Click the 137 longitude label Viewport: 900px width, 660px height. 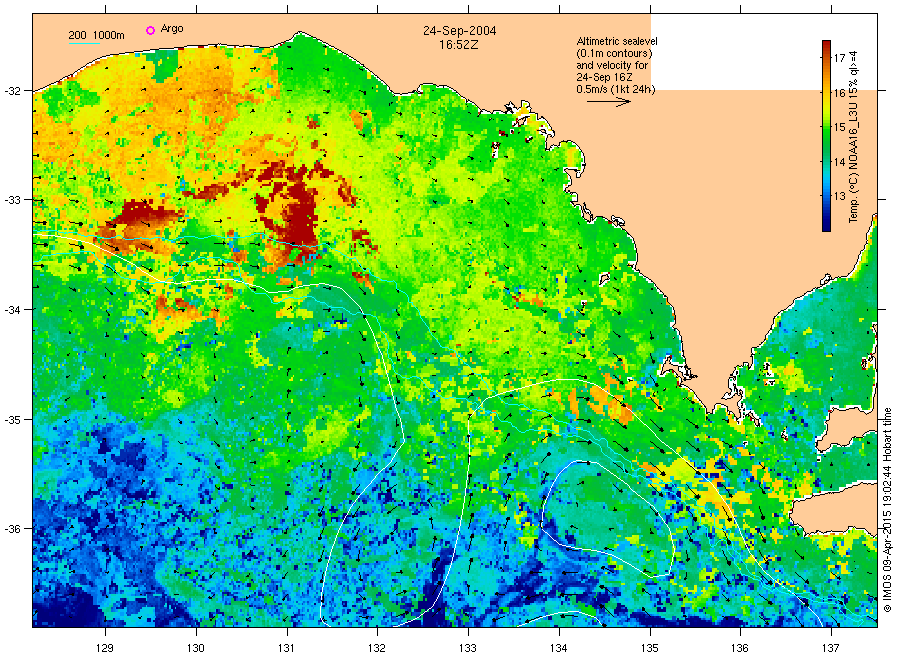831,648
